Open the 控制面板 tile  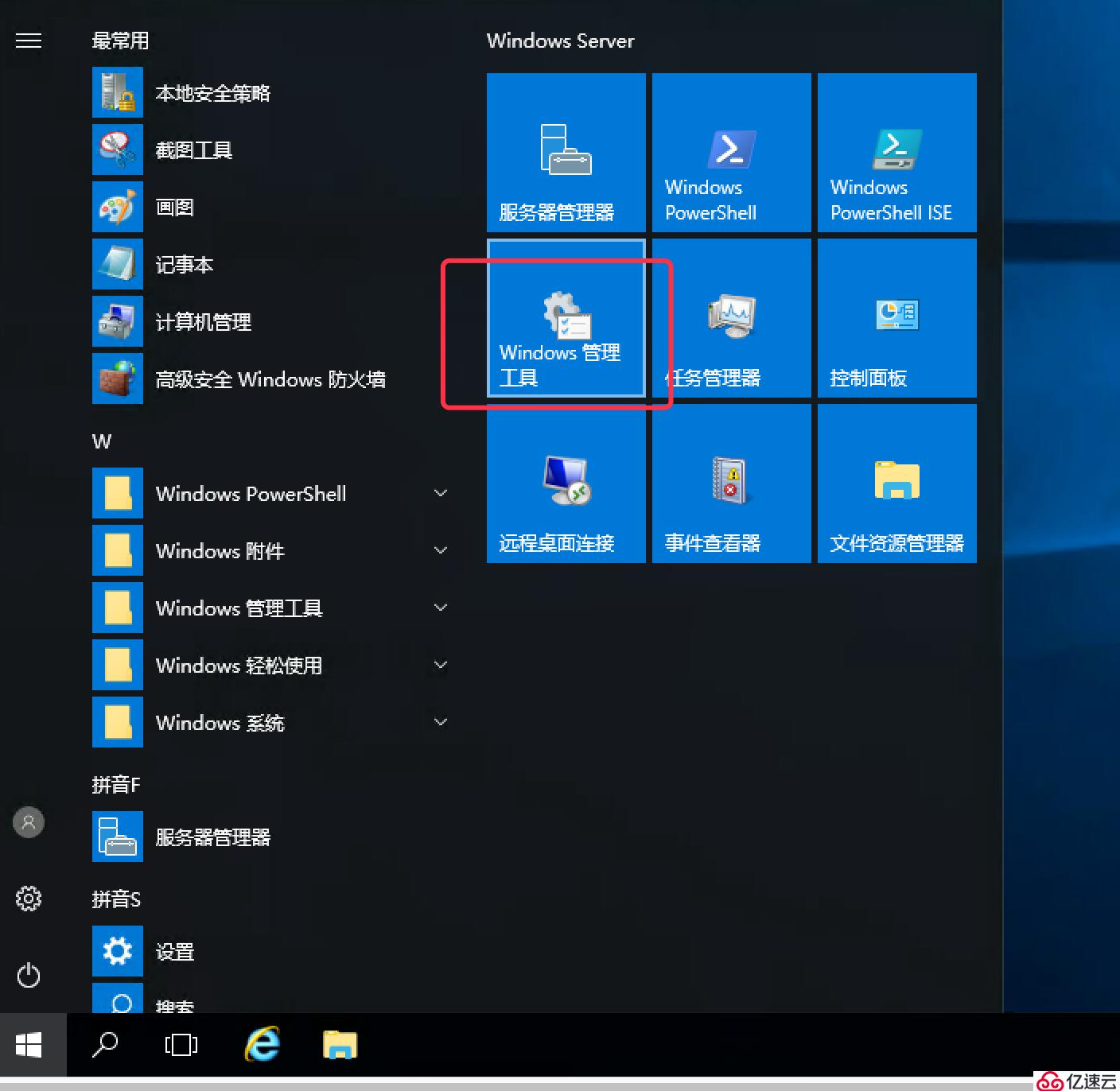pos(897,318)
